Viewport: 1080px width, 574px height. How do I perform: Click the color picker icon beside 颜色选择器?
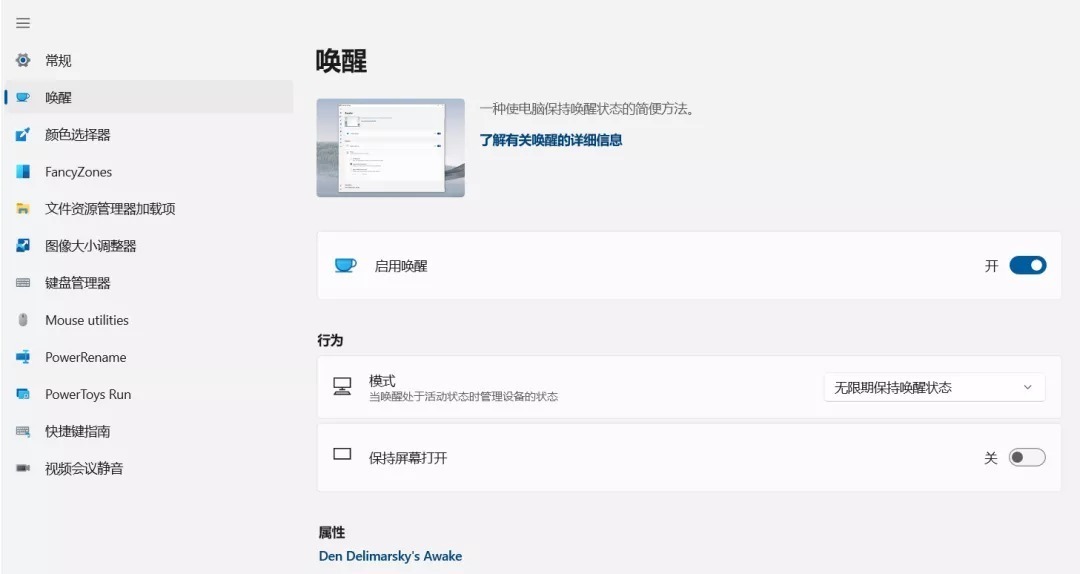pyautogui.click(x=23, y=135)
